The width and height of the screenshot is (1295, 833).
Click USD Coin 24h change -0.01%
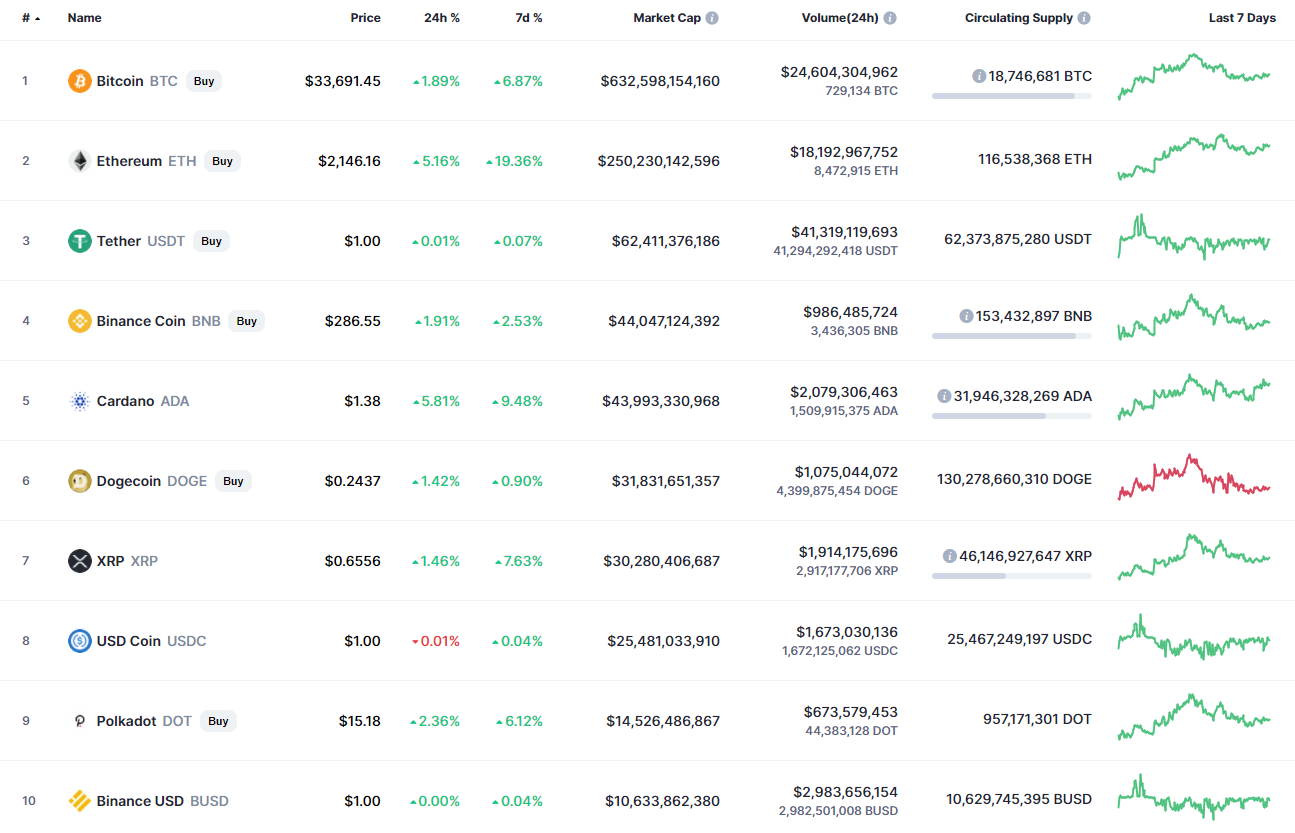click(x=436, y=641)
